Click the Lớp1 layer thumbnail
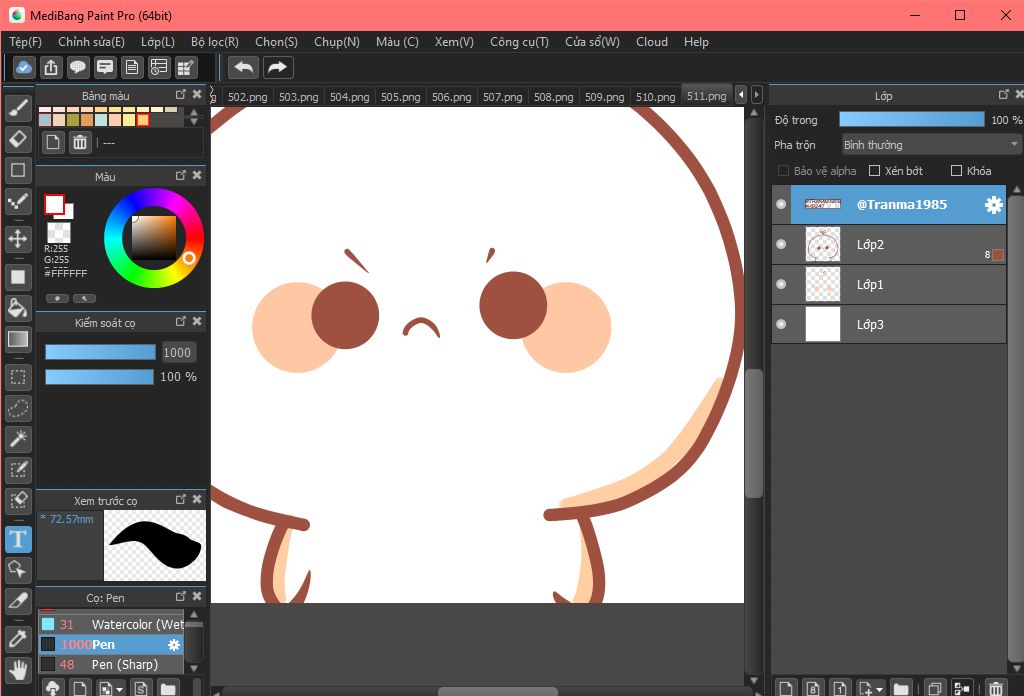This screenshot has height=696, width=1024. [823, 284]
